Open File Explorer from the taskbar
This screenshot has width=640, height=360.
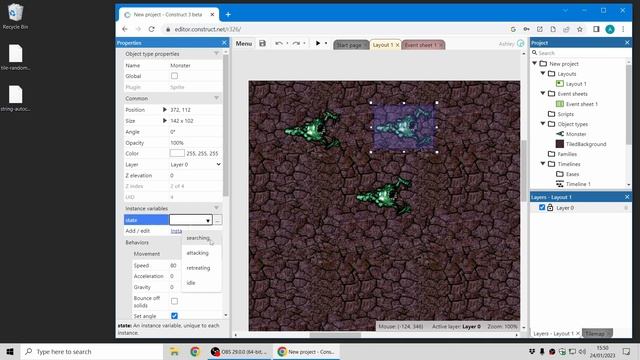174,351
